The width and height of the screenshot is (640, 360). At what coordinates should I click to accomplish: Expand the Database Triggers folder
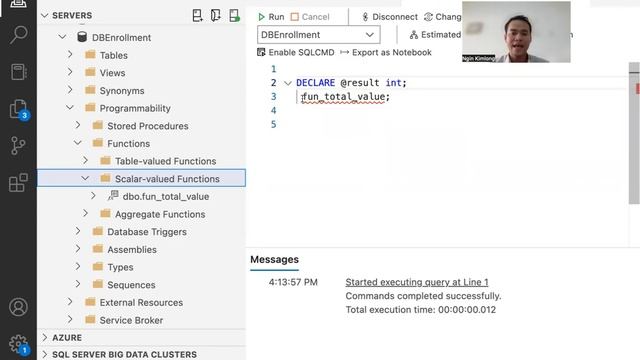tap(78, 231)
